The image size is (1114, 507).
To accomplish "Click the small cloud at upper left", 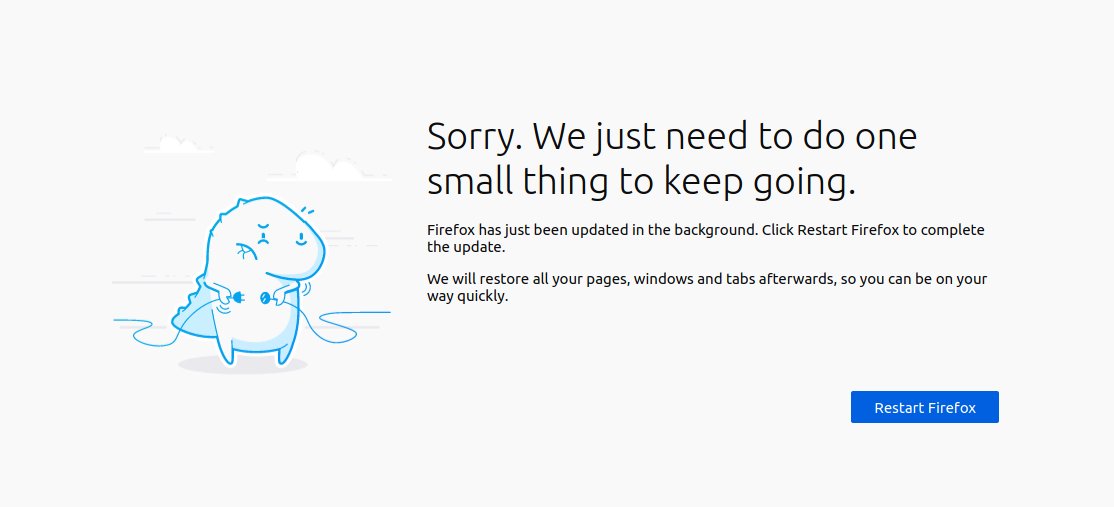I will (x=179, y=144).
